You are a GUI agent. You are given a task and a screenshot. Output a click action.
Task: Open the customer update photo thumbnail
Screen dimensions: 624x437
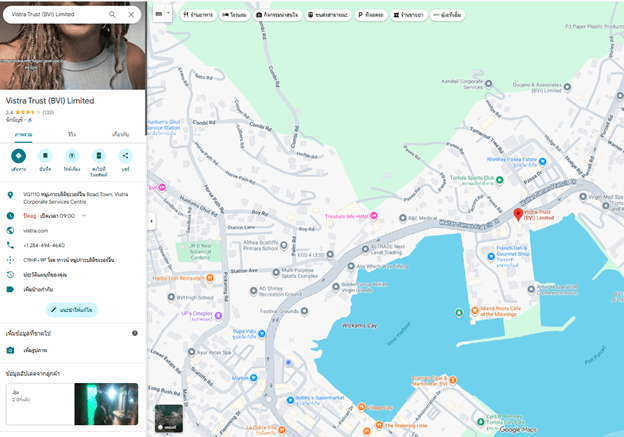click(x=106, y=404)
